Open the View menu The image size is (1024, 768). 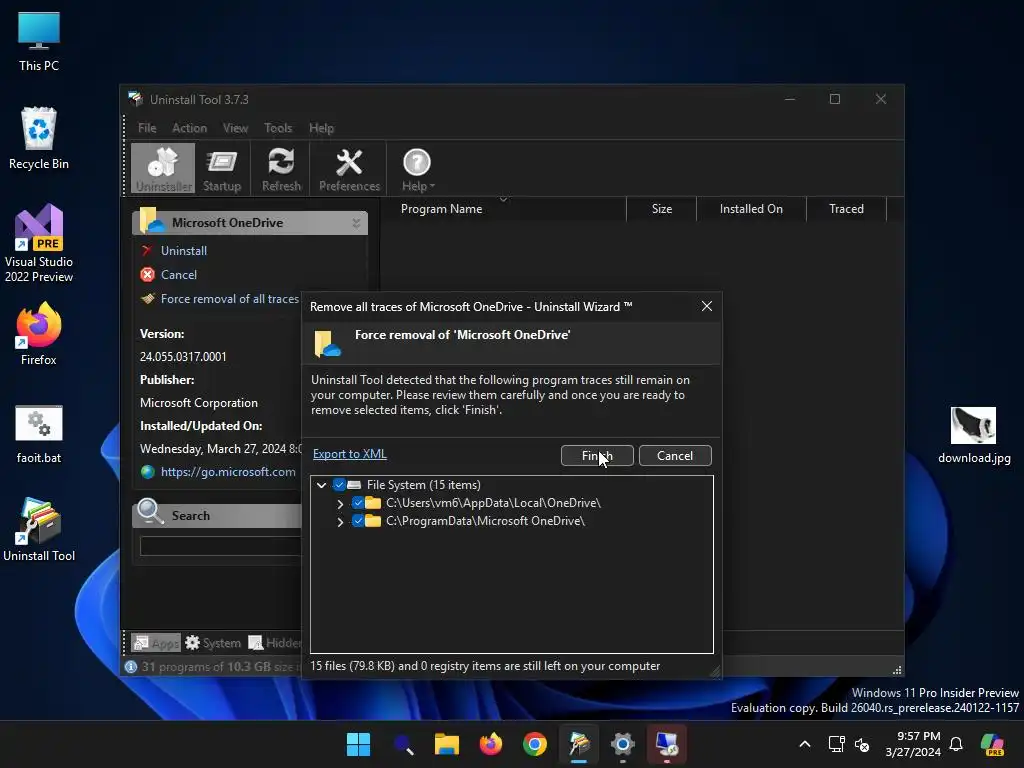point(235,128)
